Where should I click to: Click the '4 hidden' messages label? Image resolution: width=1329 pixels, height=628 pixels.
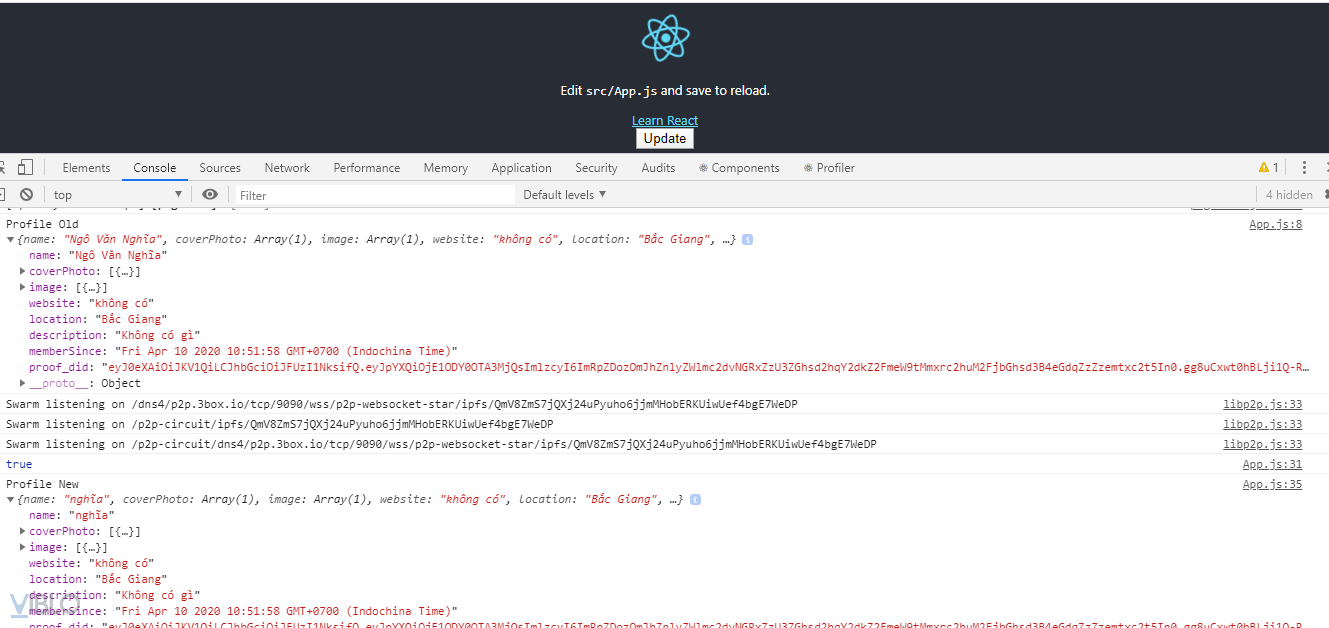pyautogui.click(x=1289, y=195)
